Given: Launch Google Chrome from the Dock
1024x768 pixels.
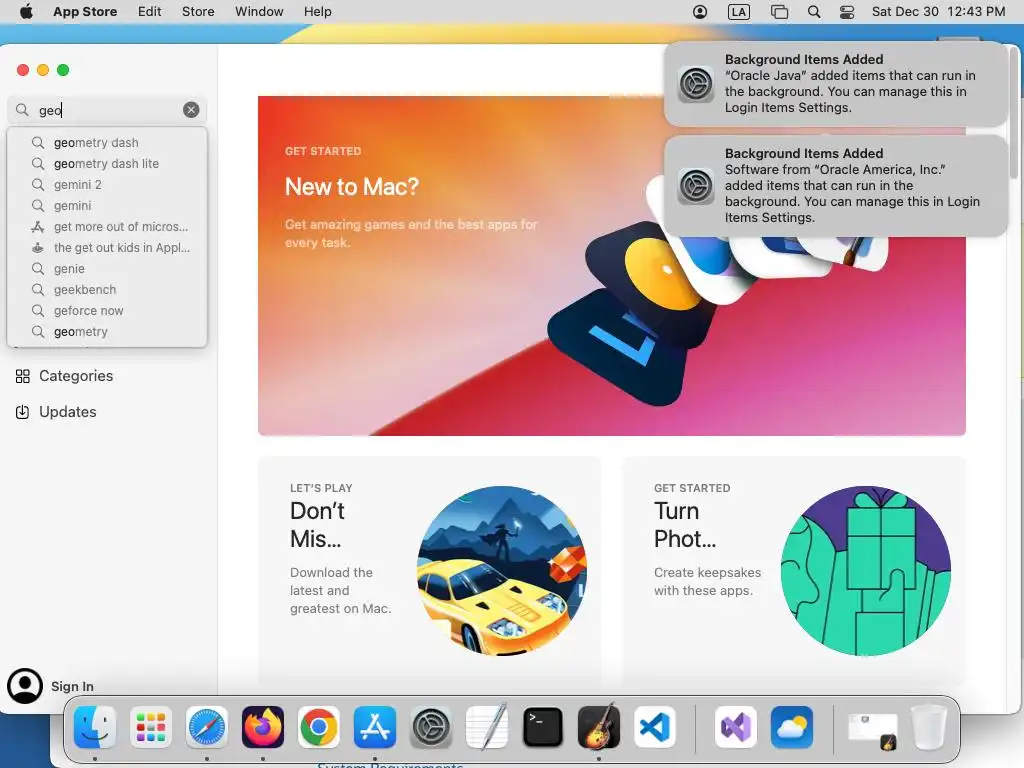Looking at the screenshot, I should tap(319, 727).
